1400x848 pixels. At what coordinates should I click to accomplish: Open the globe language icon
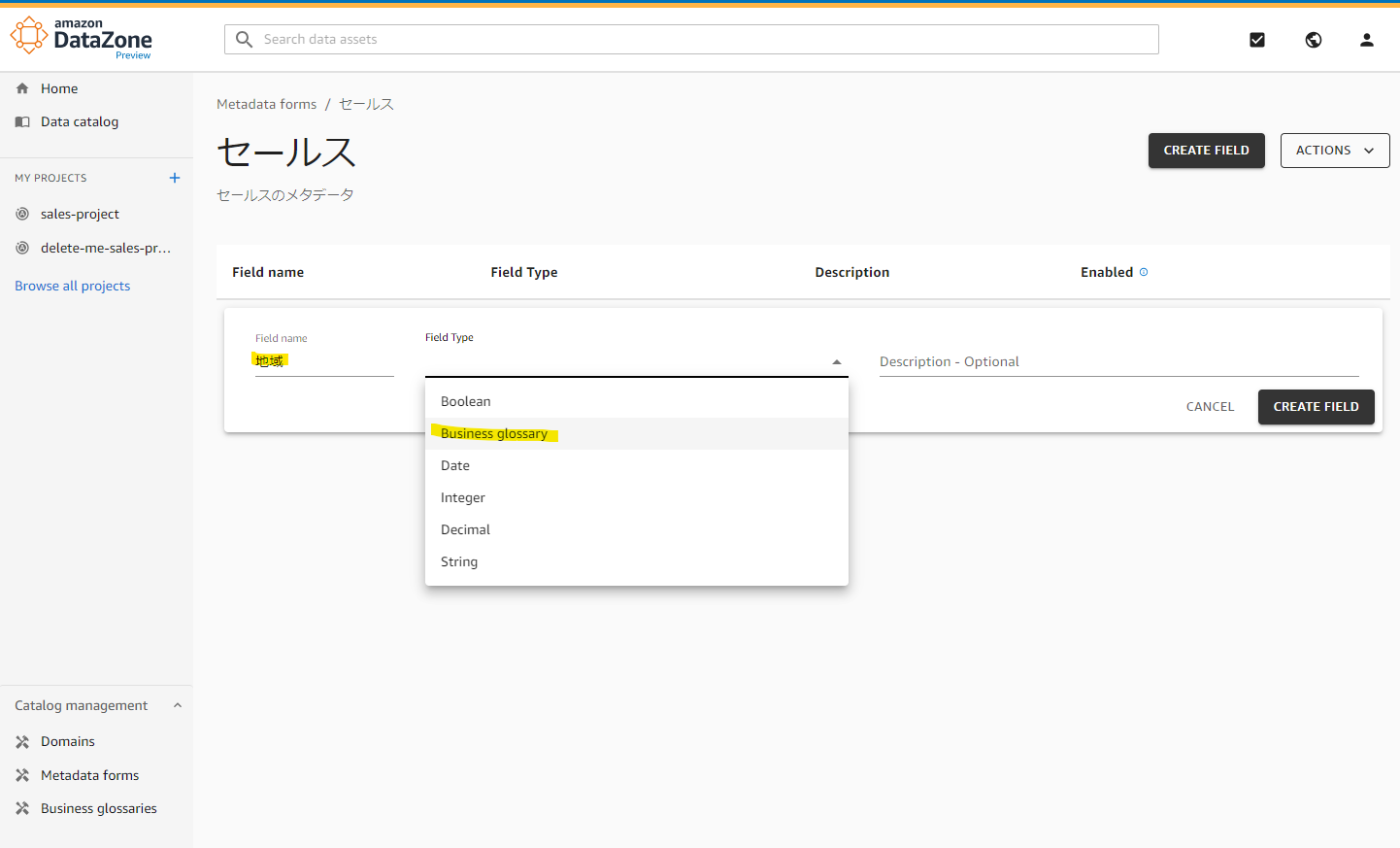1314,40
